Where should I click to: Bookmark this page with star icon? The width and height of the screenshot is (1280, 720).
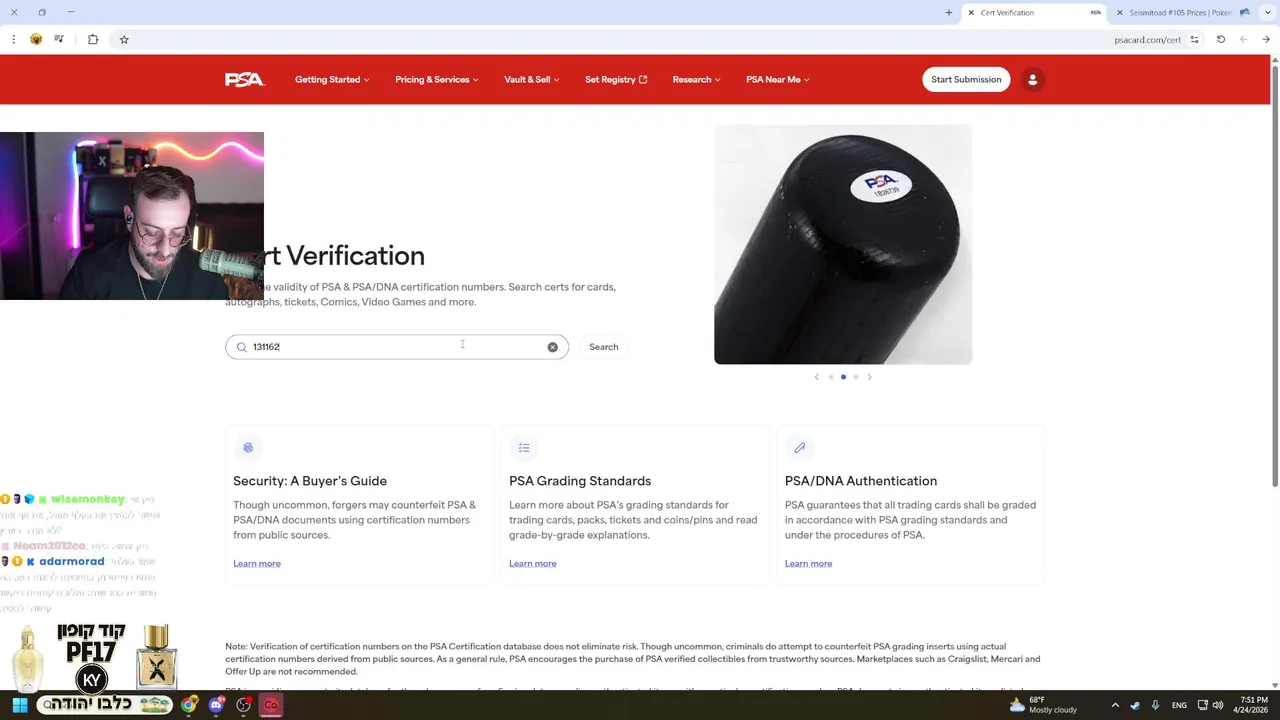pos(124,40)
